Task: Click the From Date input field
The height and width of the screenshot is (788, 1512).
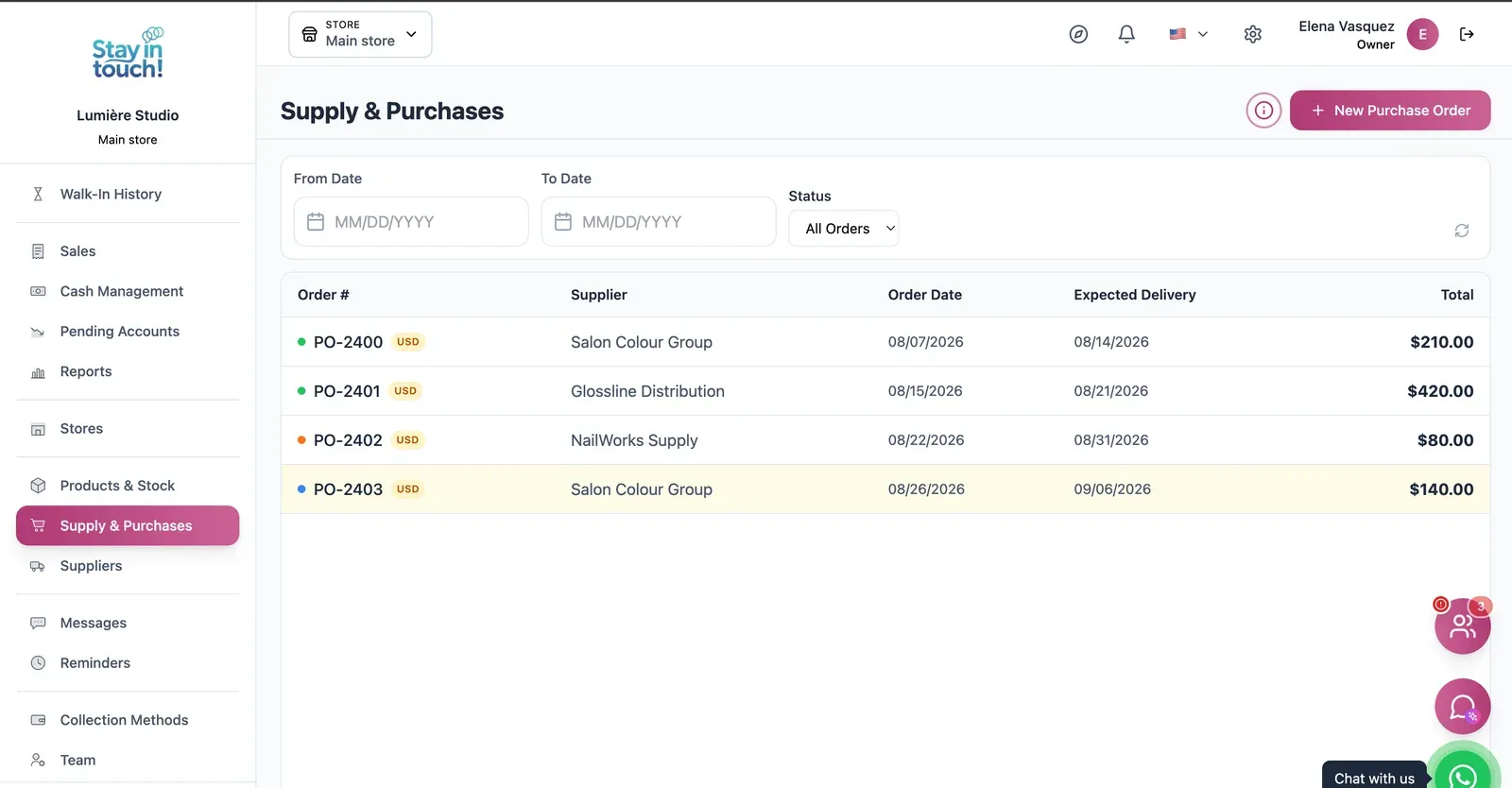Action: point(411,222)
